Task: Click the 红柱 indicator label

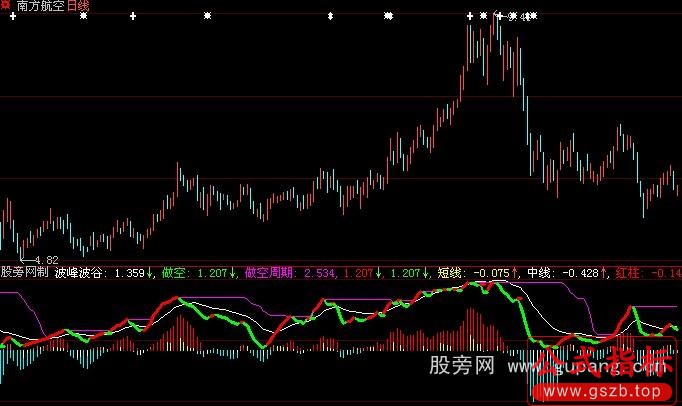Action: click(x=628, y=271)
